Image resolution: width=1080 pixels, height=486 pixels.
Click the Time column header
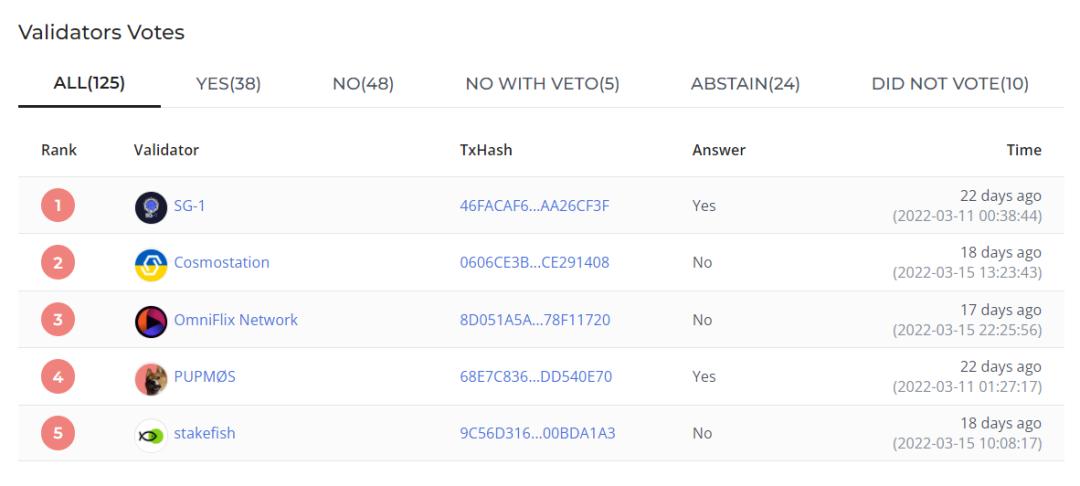[x=1023, y=151]
